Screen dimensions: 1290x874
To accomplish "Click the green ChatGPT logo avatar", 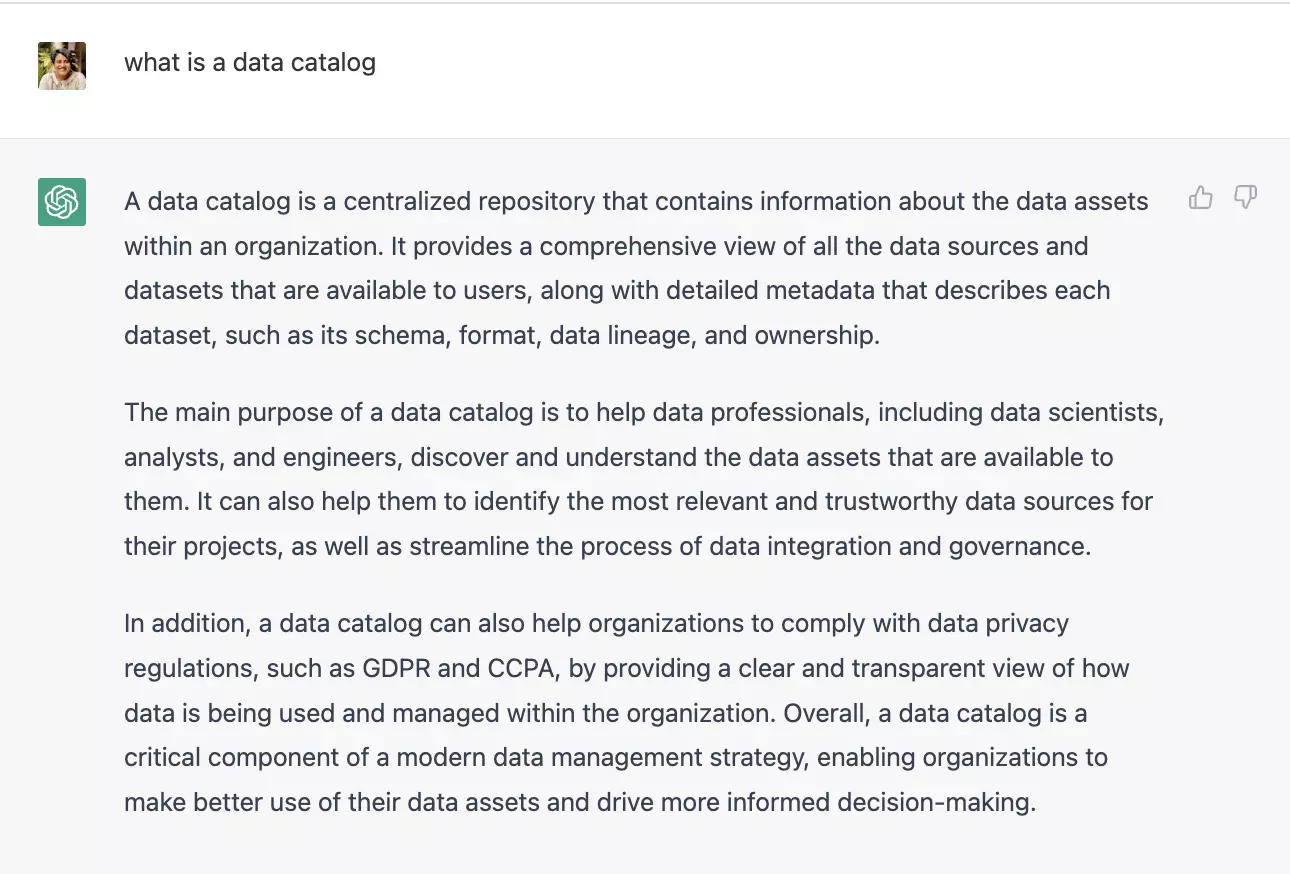I will click(62, 202).
